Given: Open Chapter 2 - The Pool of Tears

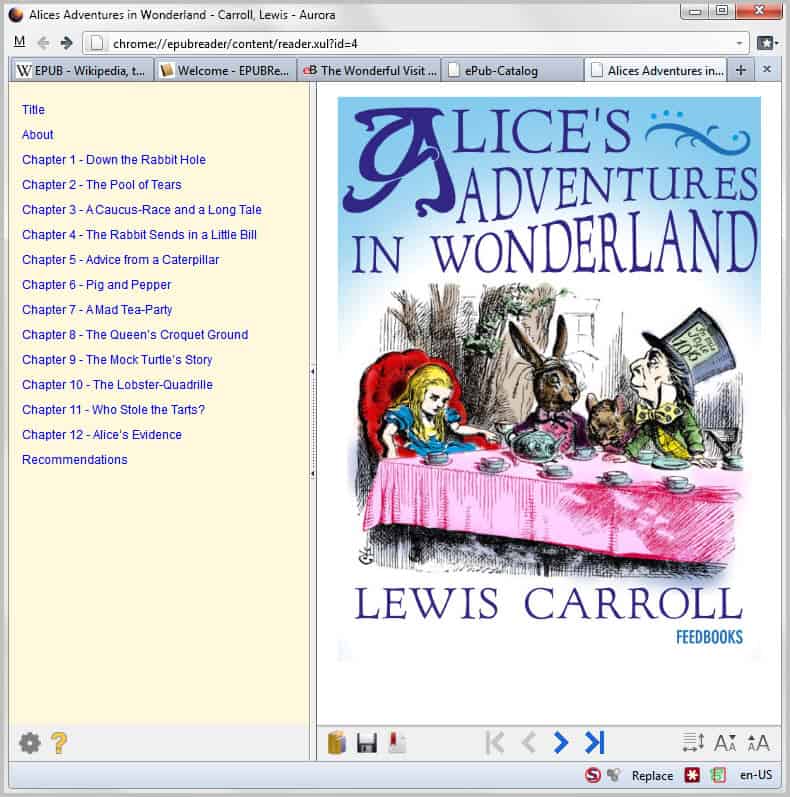Looking at the screenshot, I should coord(102,185).
